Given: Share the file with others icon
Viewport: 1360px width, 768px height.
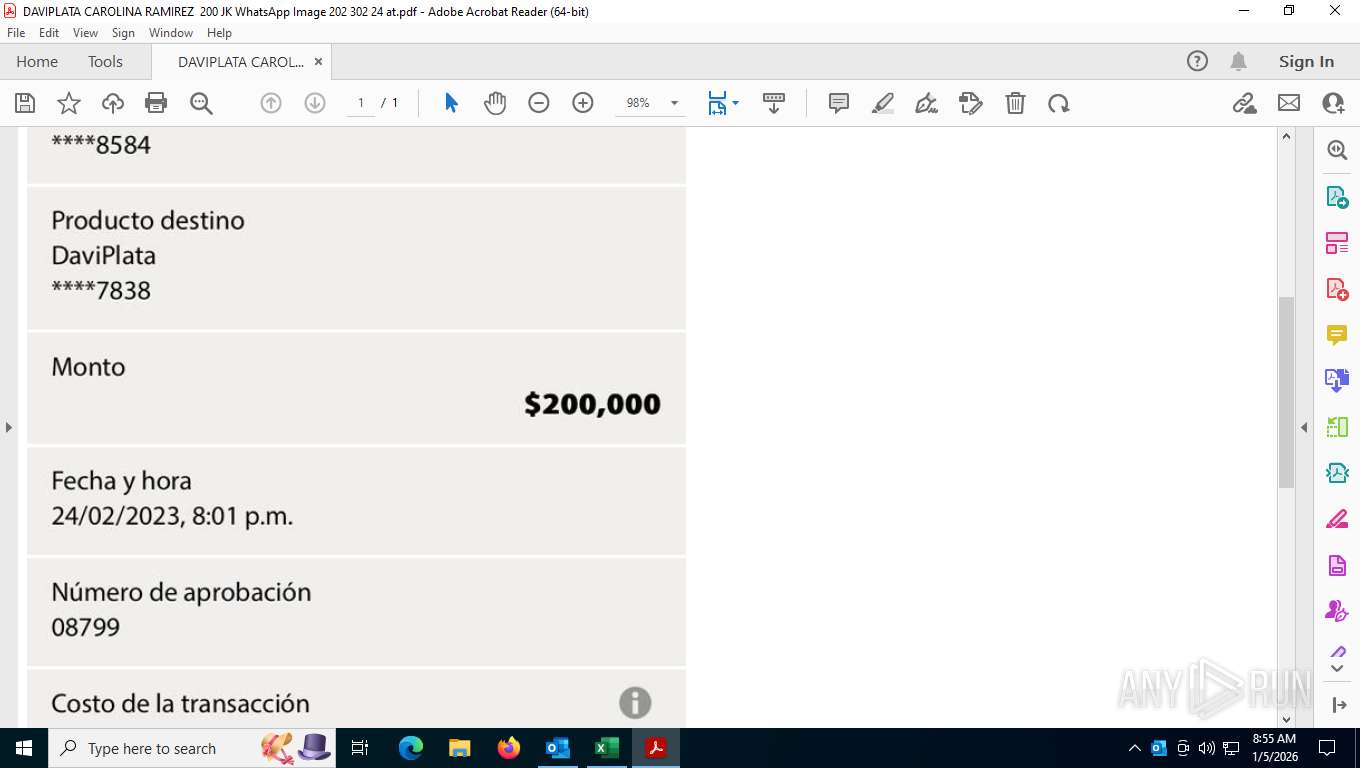Looking at the screenshot, I should pos(1333,103).
